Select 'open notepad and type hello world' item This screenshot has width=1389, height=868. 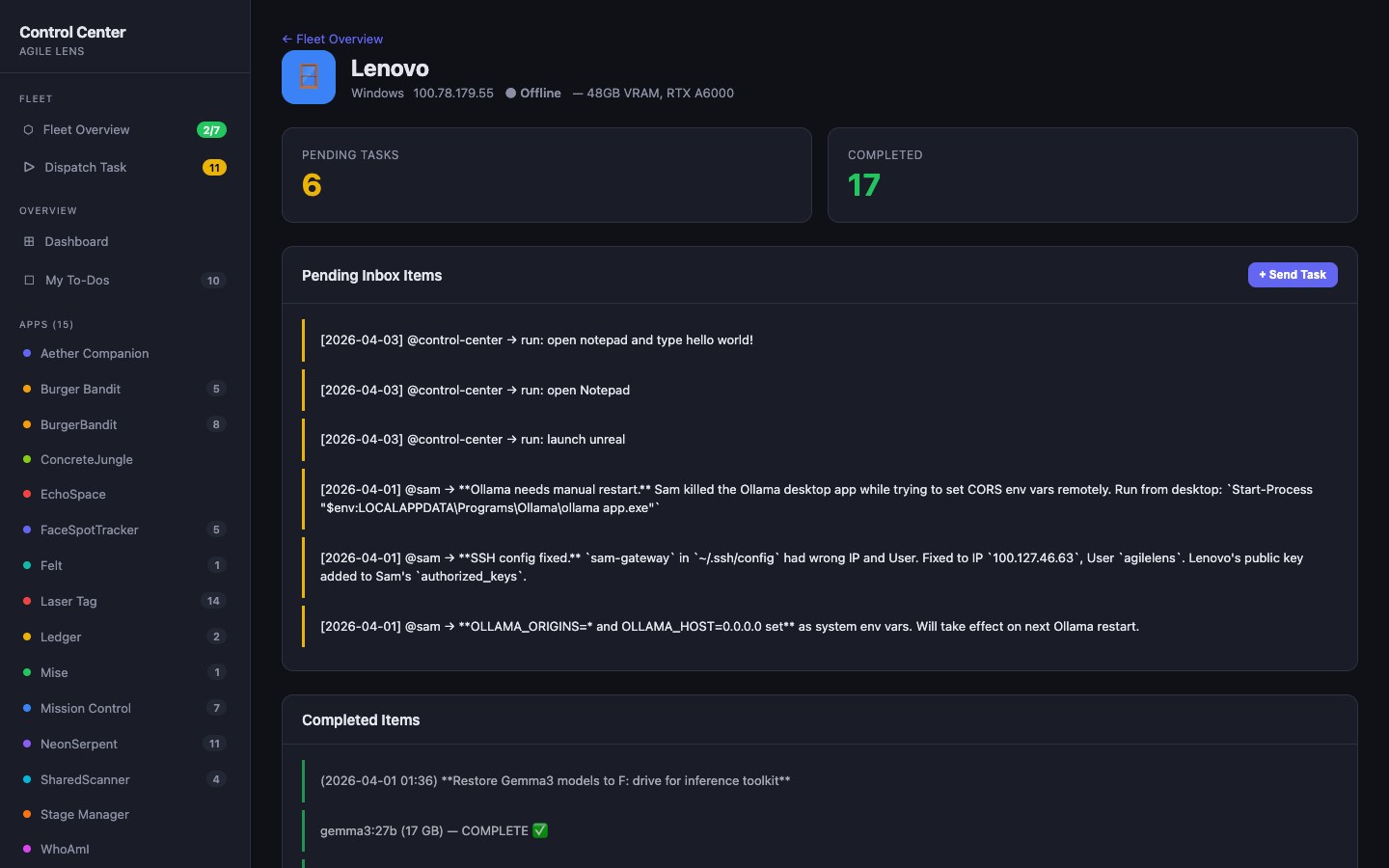tap(820, 340)
